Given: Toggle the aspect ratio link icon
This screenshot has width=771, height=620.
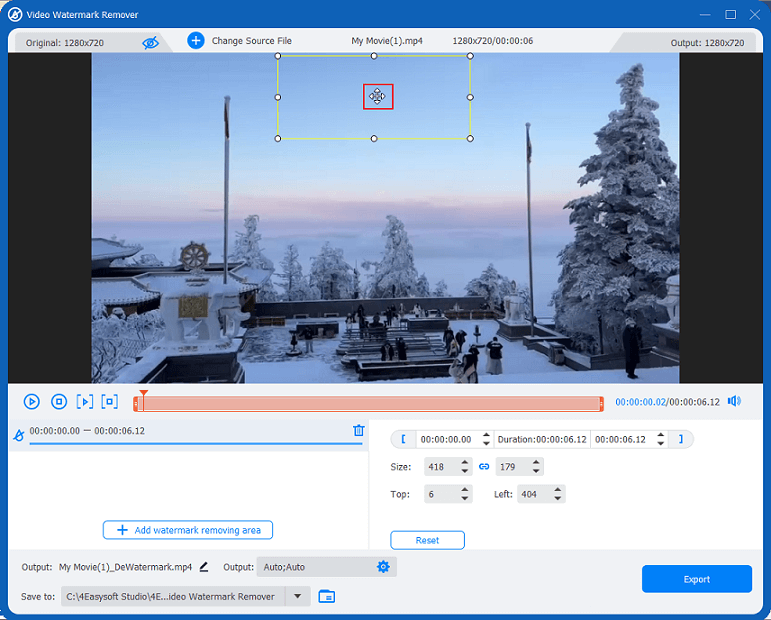Looking at the screenshot, I should 484,467.
